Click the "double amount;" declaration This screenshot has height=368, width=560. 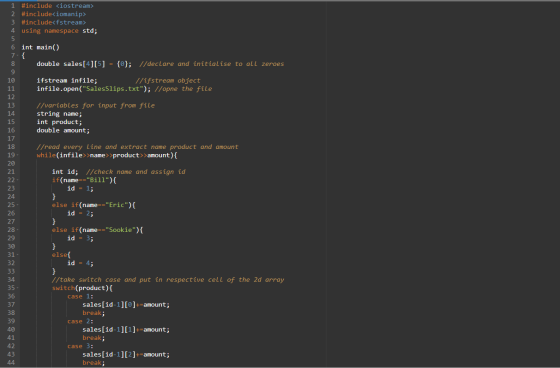pyautogui.click(x=63, y=130)
